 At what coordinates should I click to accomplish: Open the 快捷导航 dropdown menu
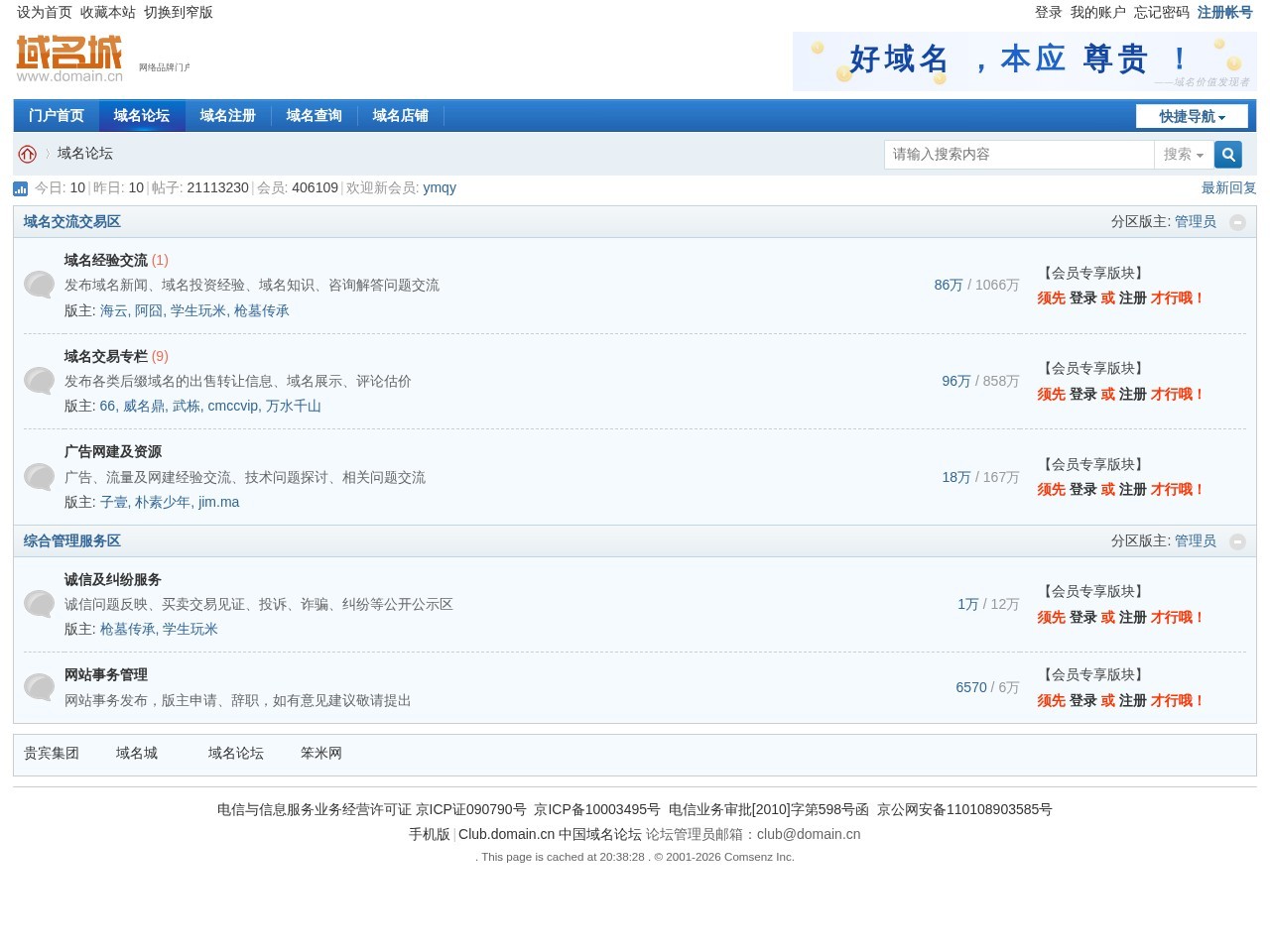pyautogui.click(x=1192, y=116)
